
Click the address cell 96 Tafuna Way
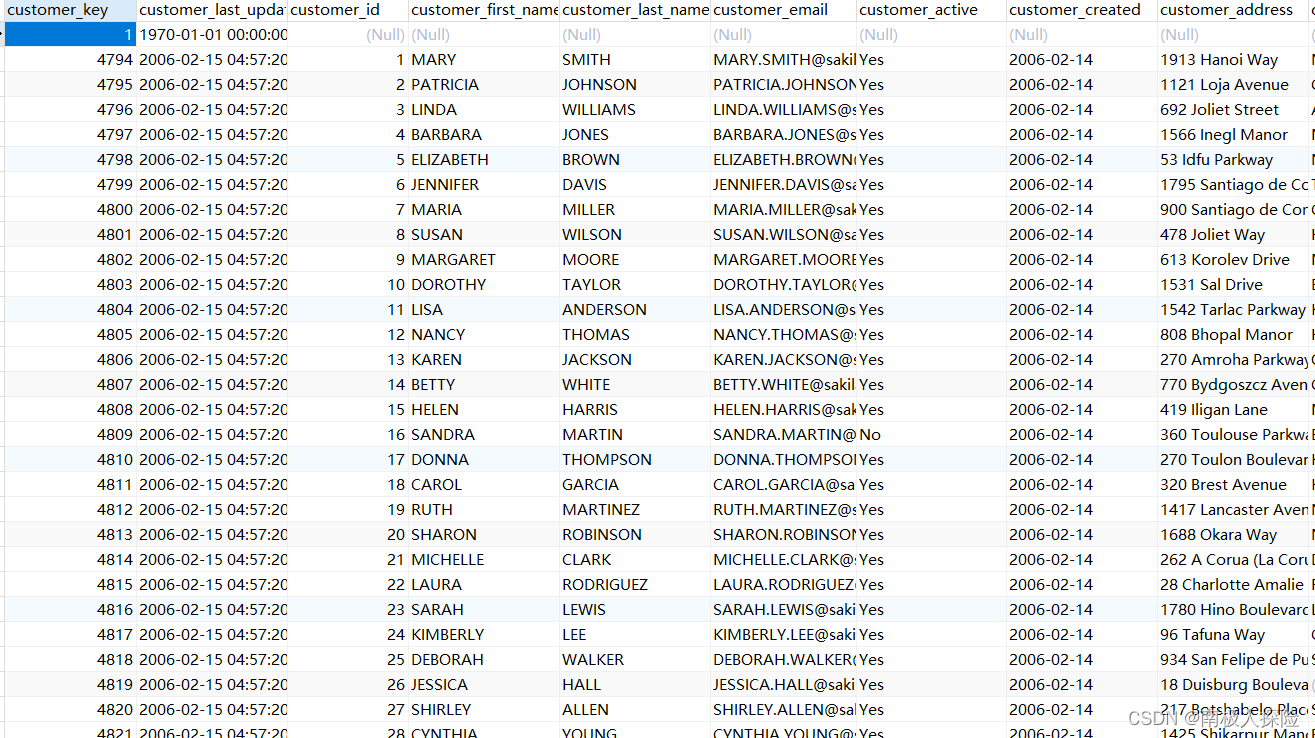click(1233, 634)
